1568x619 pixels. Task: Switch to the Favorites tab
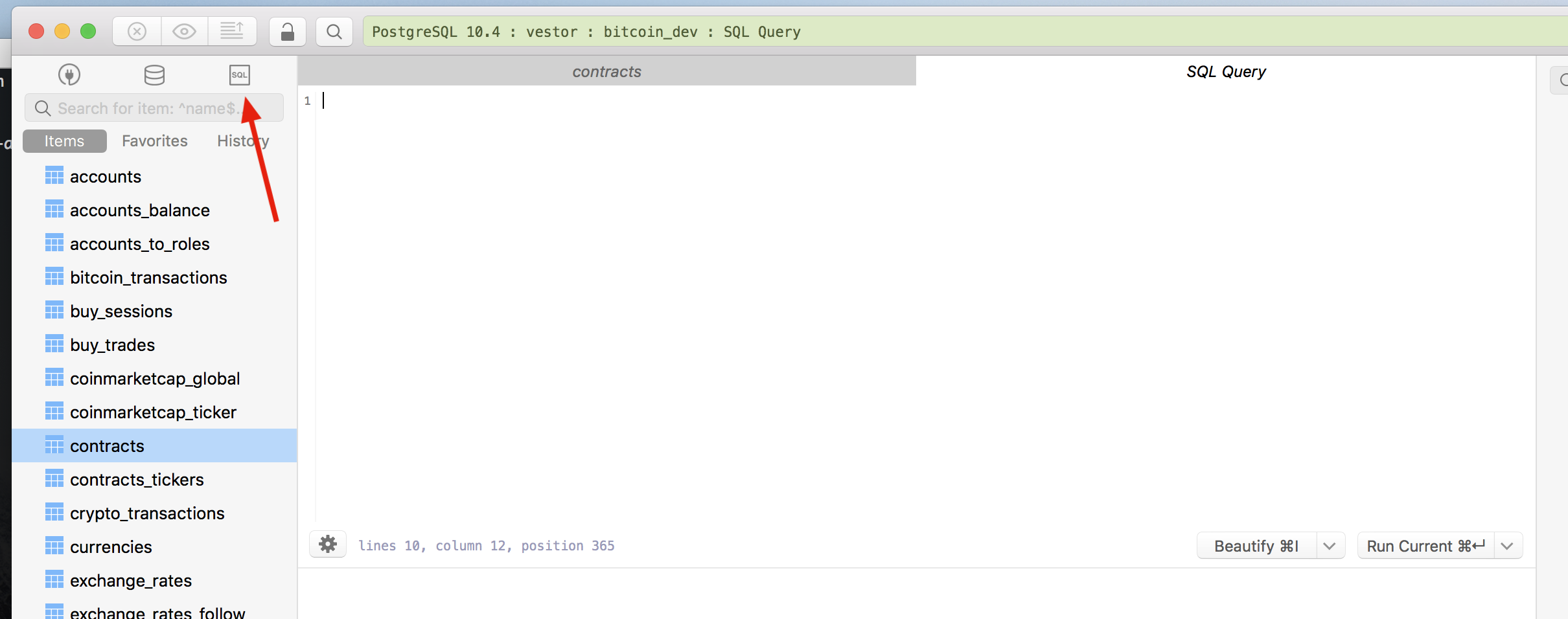[x=154, y=141]
